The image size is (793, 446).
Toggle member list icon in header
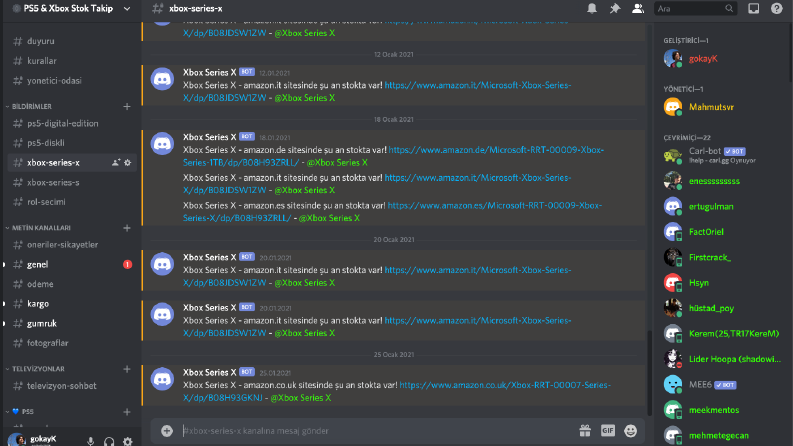[x=638, y=8]
